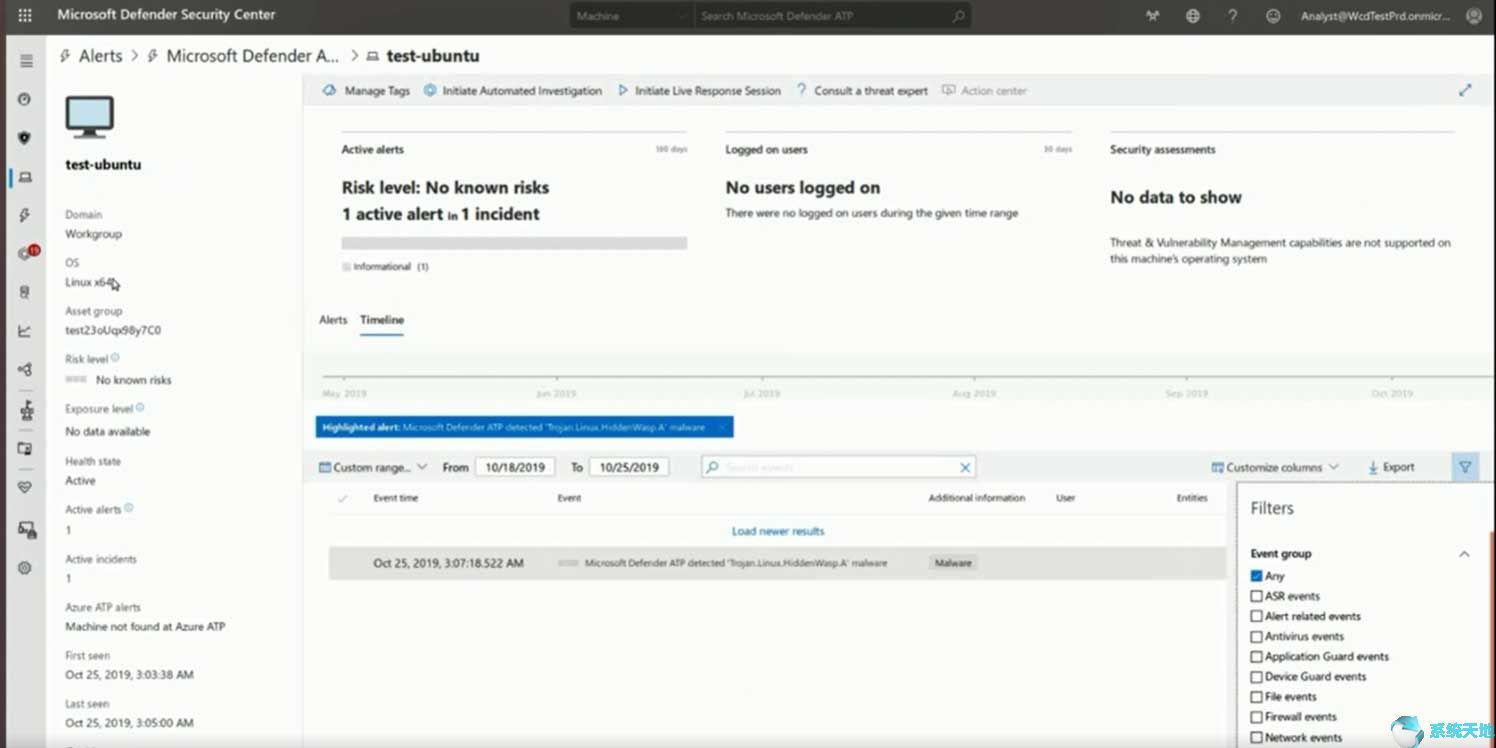Check the Network events filter
This screenshot has width=1496, height=748.
pos(1257,737)
